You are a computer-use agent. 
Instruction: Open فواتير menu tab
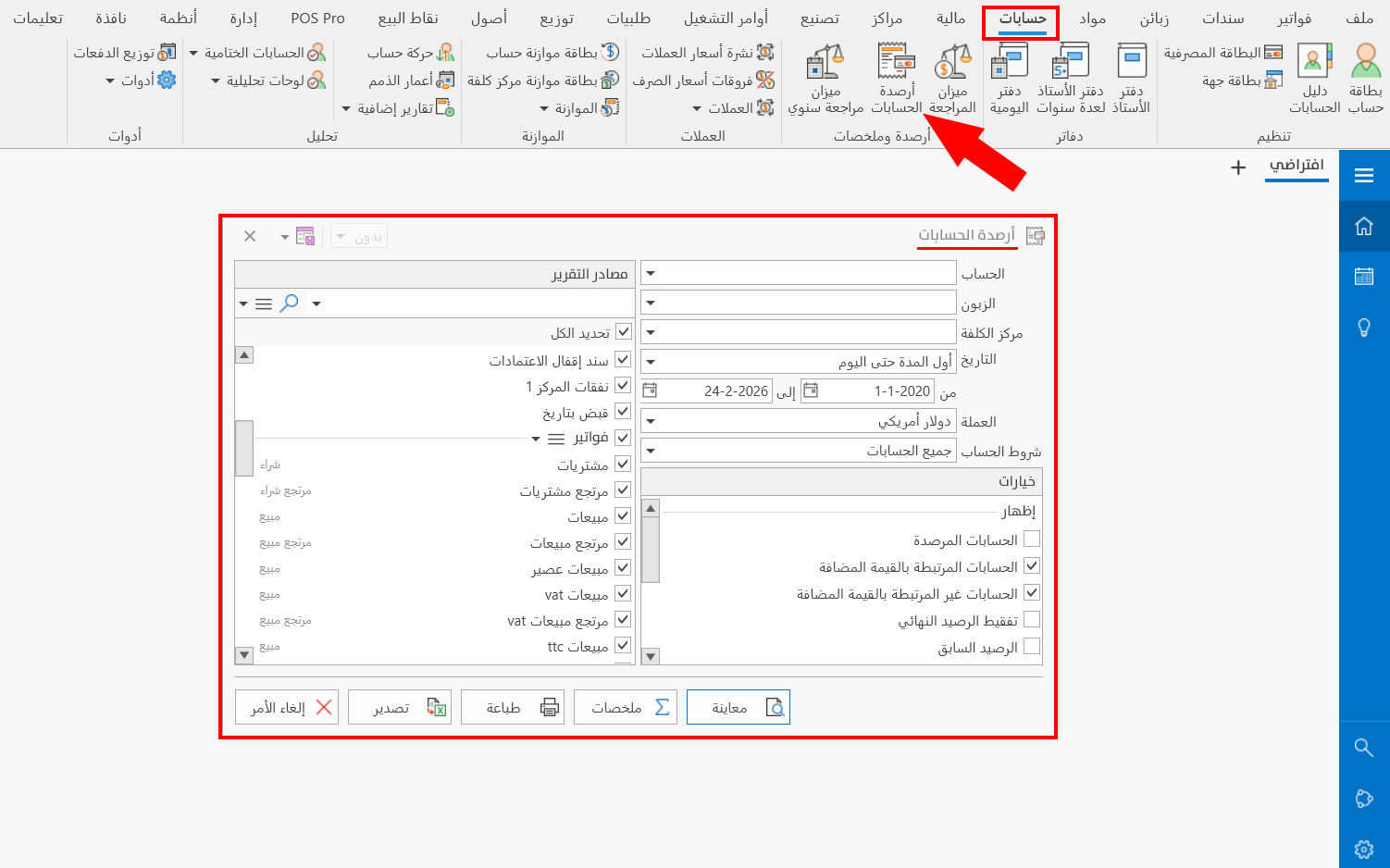1295,19
